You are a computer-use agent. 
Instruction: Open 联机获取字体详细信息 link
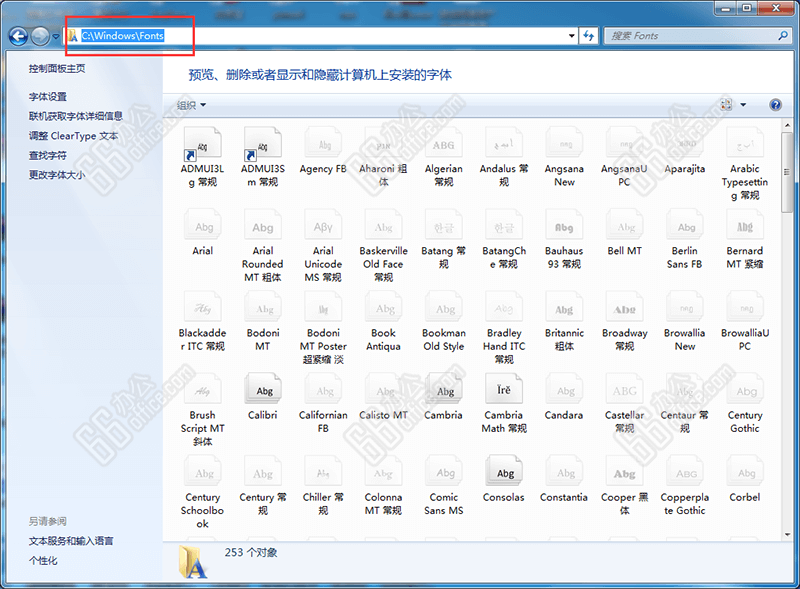click(x=76, y=116)
